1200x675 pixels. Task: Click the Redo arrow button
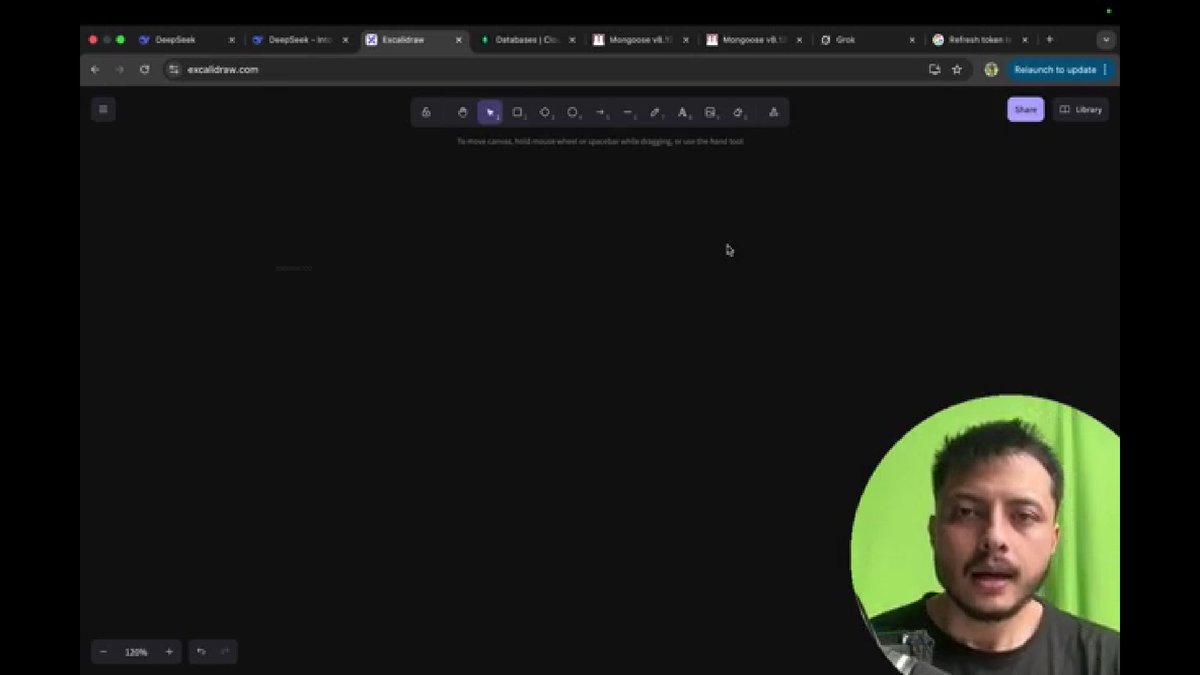click(x=225, y=652)
